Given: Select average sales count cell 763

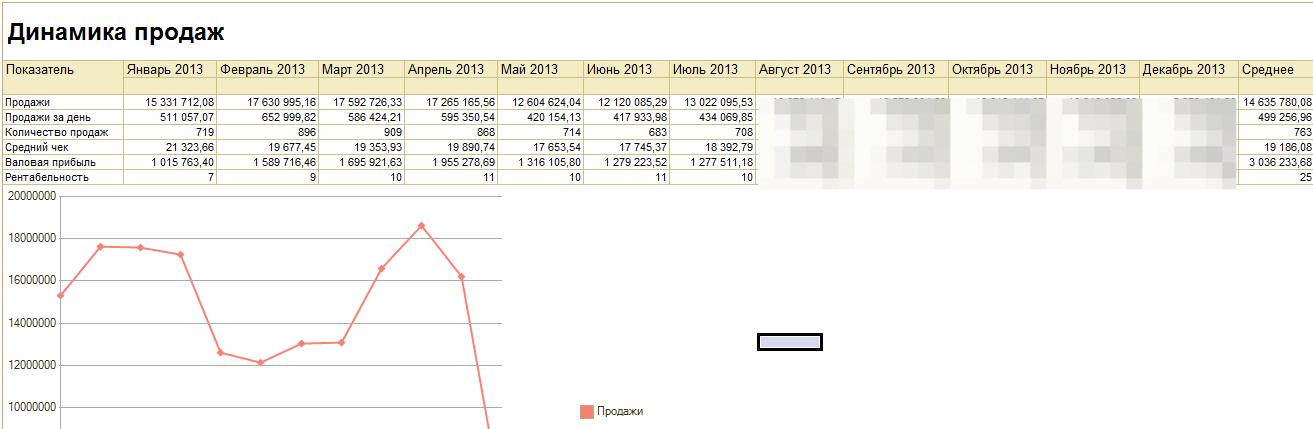Looking at the screenshot, I should (1275, 132).
